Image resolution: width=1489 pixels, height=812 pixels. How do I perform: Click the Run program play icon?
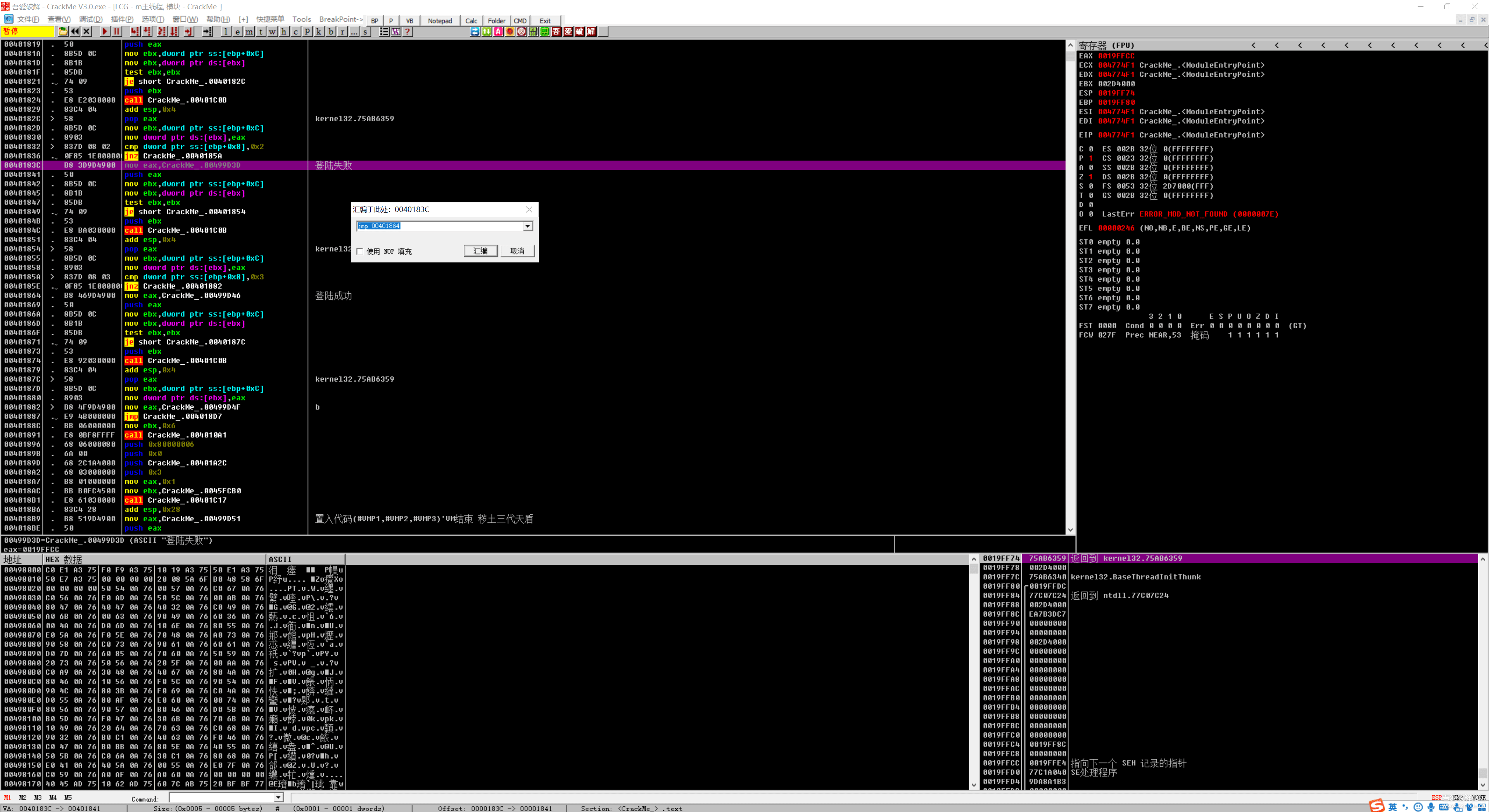pos(105,32)
